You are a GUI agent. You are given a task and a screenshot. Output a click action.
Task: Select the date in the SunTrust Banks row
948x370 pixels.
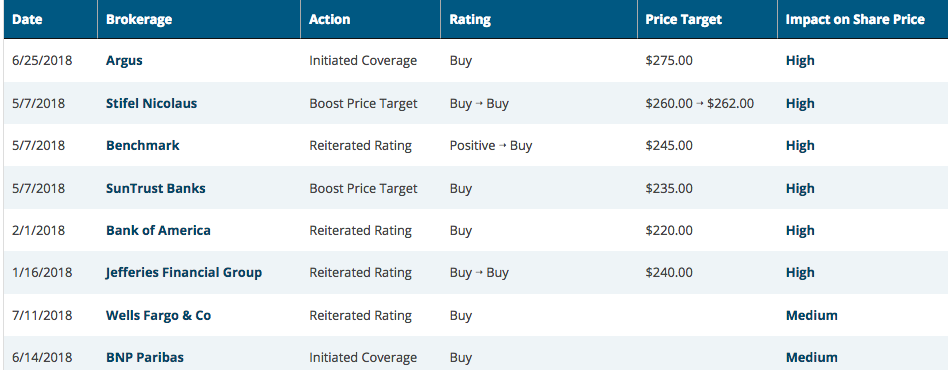pyautogui.click(x=38, y=188)
